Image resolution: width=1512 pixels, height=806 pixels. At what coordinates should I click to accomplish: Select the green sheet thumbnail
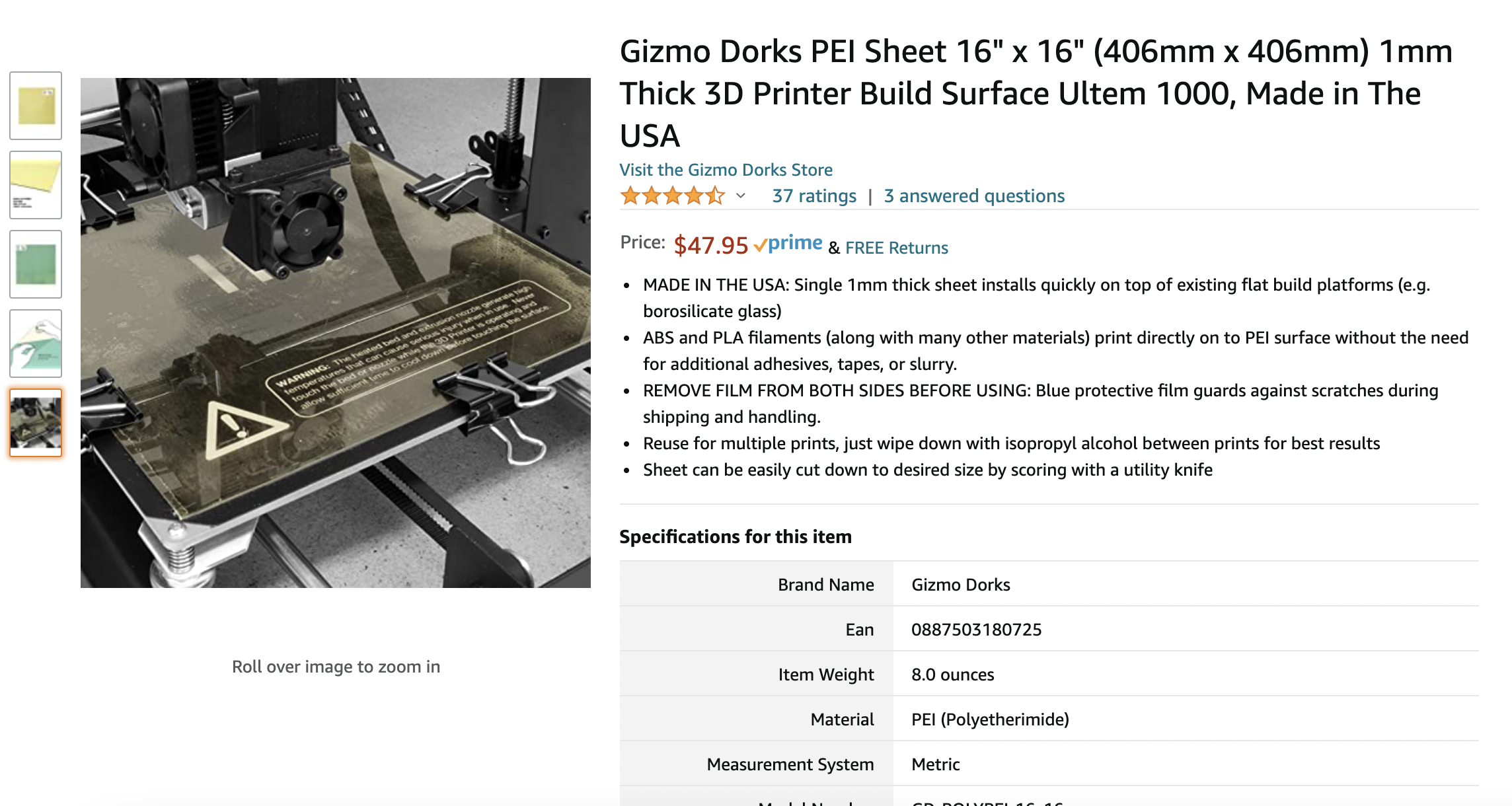[36, 264]
